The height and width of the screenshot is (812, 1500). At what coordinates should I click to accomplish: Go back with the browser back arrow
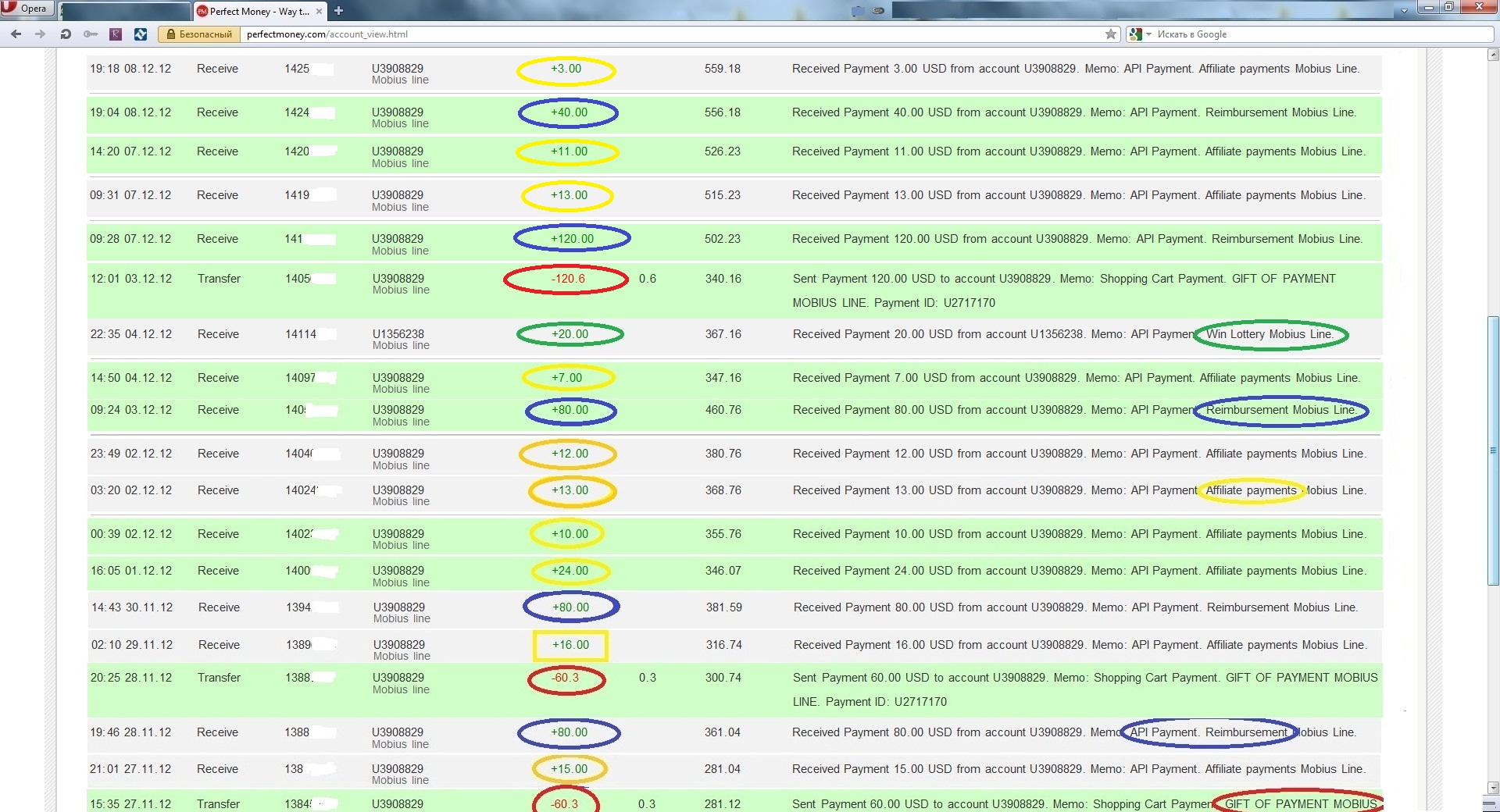pyautogui.click(x=16, y=34)
